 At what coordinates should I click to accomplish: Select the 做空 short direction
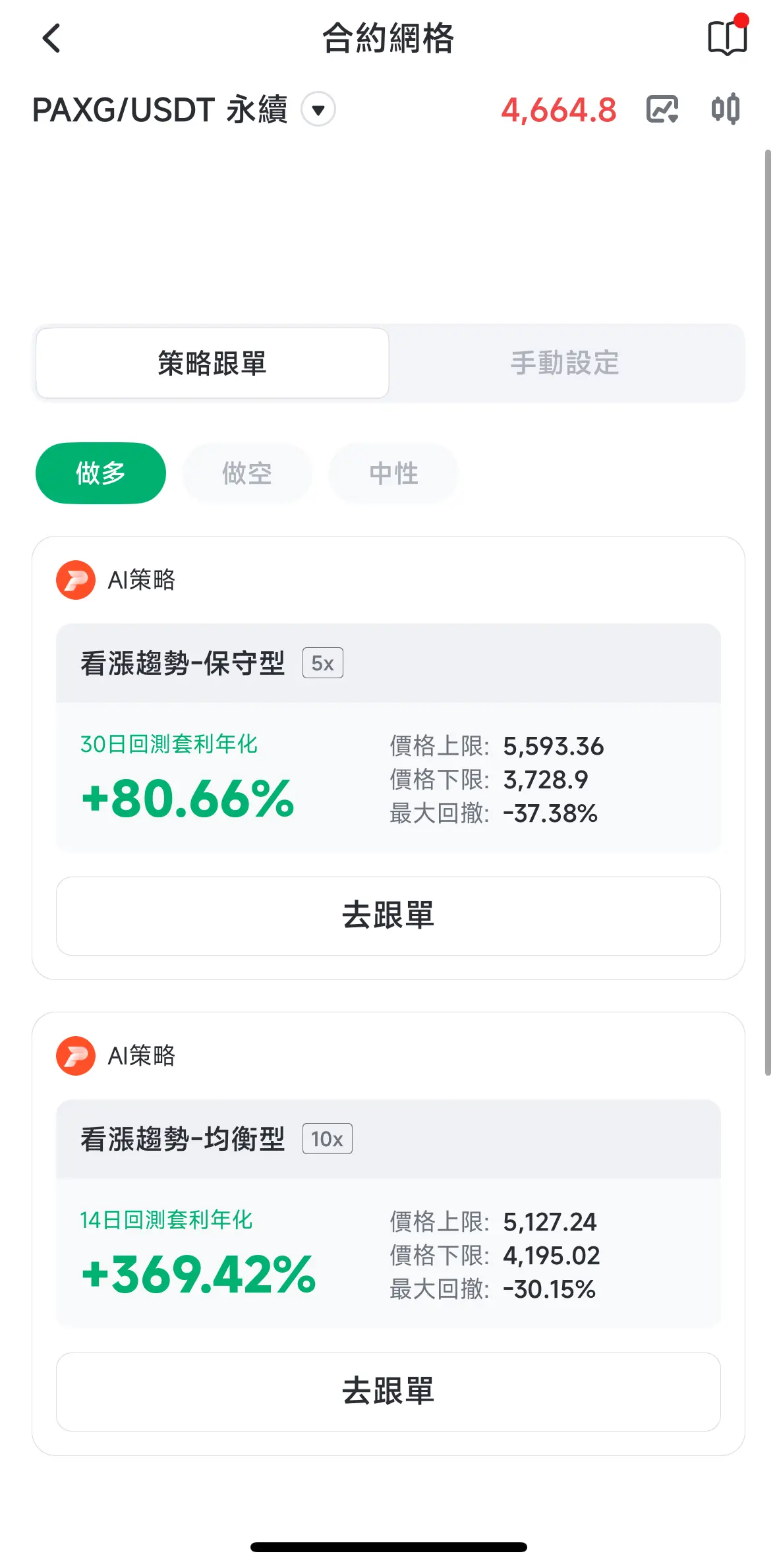point(247,473)
